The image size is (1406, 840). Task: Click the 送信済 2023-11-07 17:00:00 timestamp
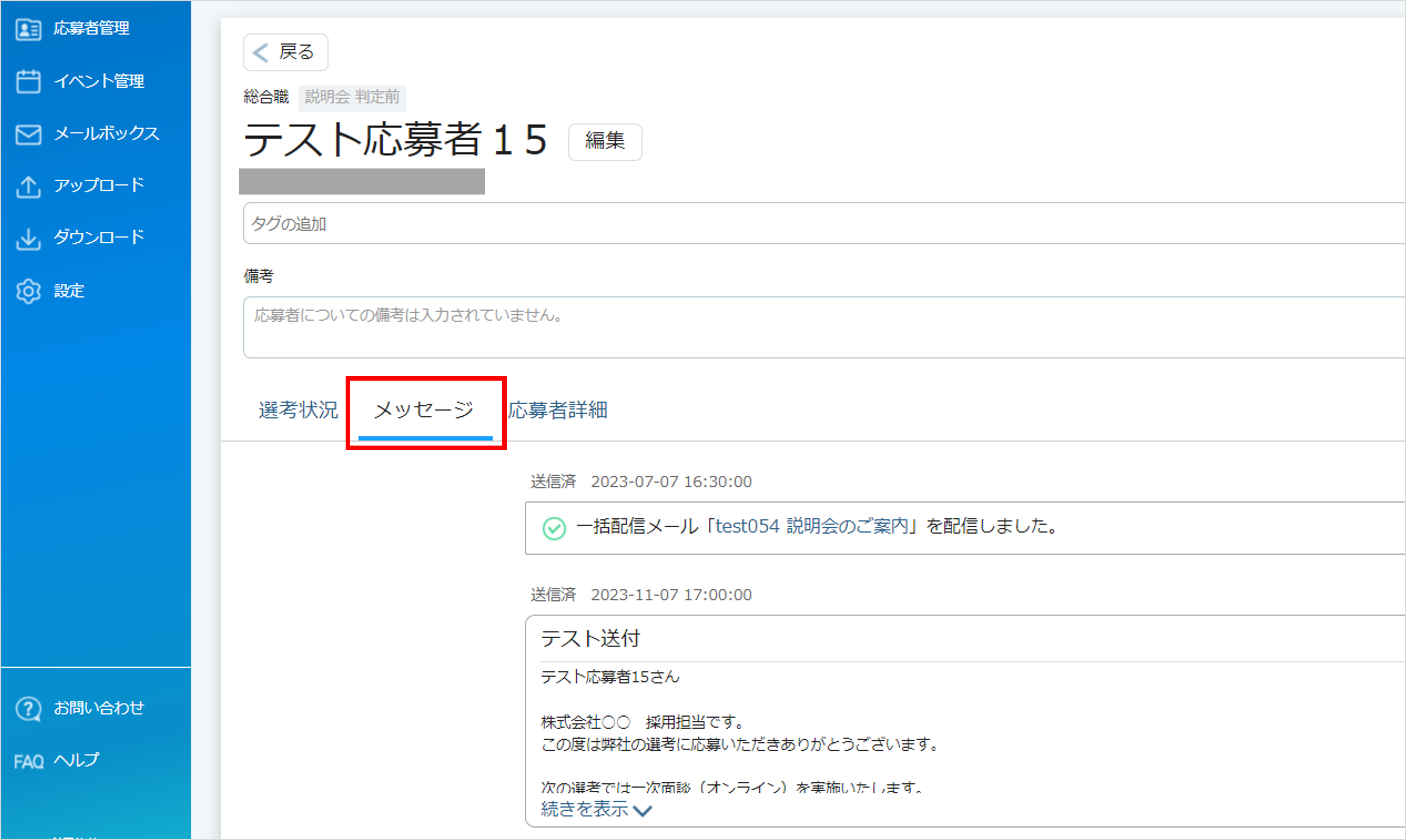[641, 595]
